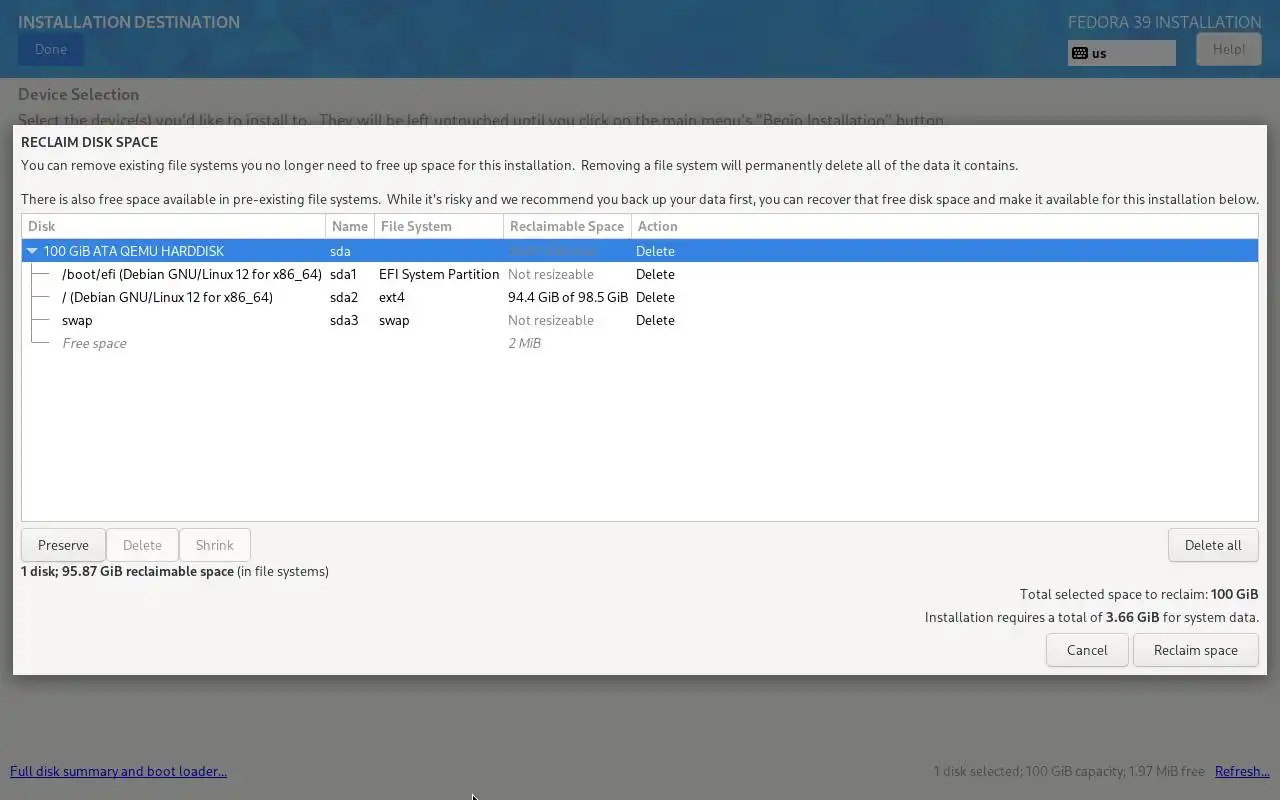
Task: Cancel the reclaim disk space dialog
Action: 1087,650
